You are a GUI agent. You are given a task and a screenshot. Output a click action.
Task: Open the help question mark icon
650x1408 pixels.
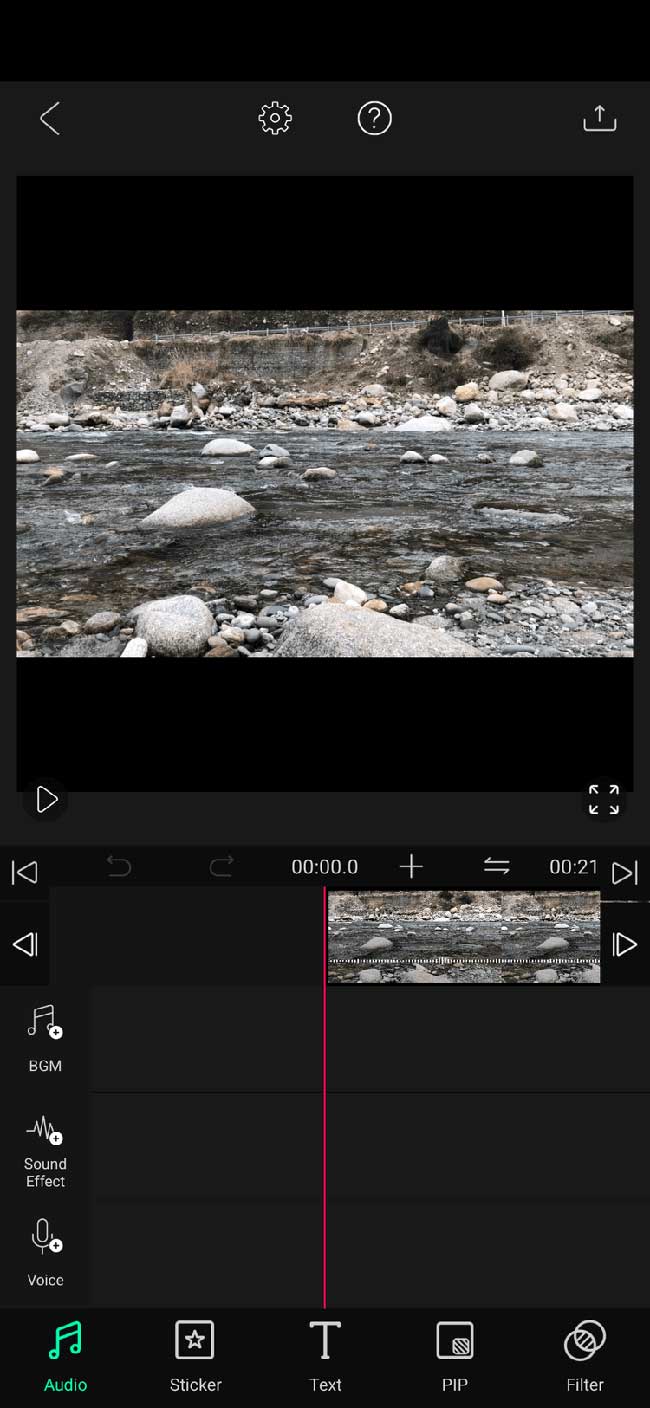click(x=374, y=118)
